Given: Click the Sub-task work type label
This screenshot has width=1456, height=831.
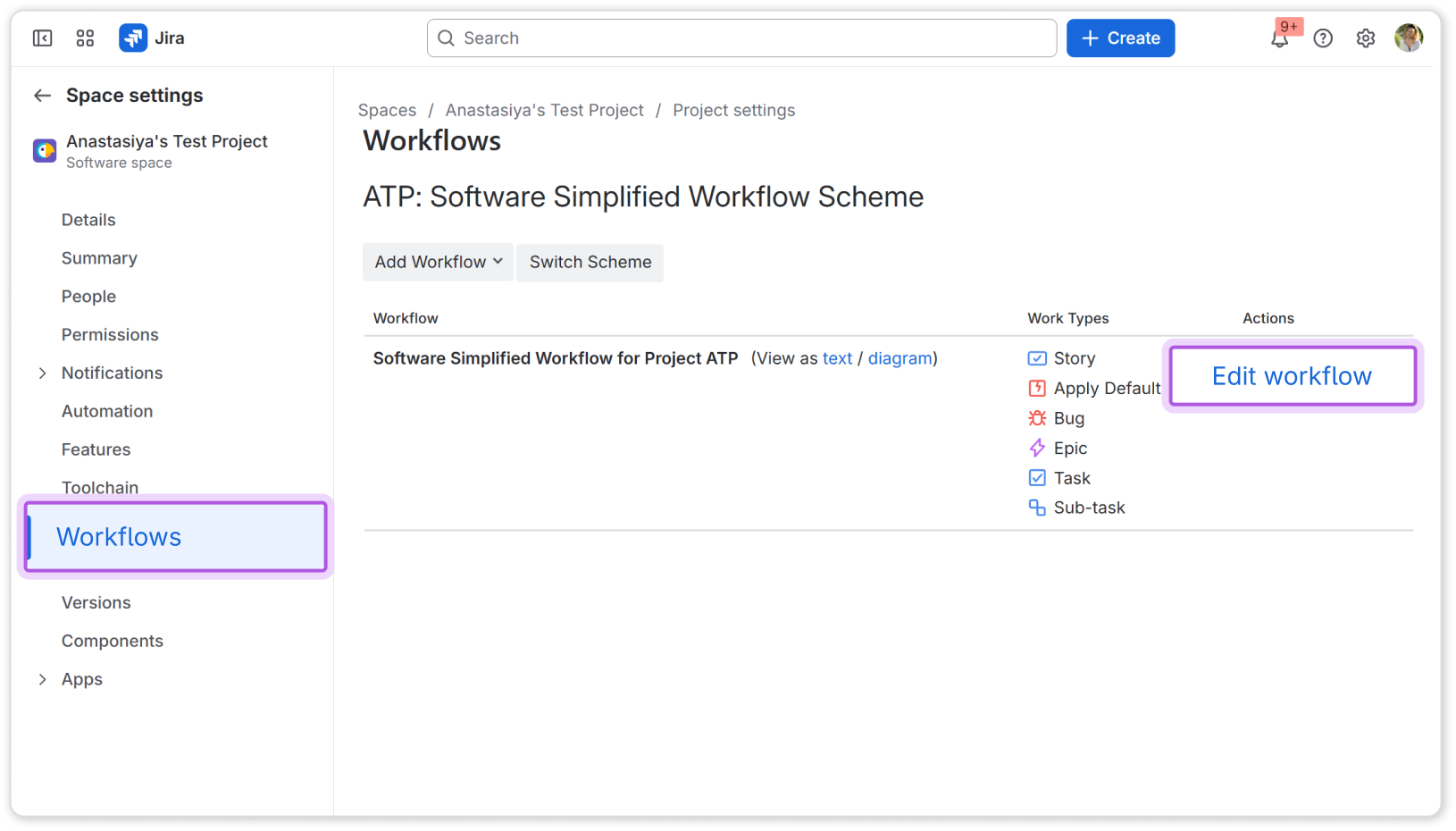Looking at the screenshot, I should pyautogui.click(x=1089, y=508).
